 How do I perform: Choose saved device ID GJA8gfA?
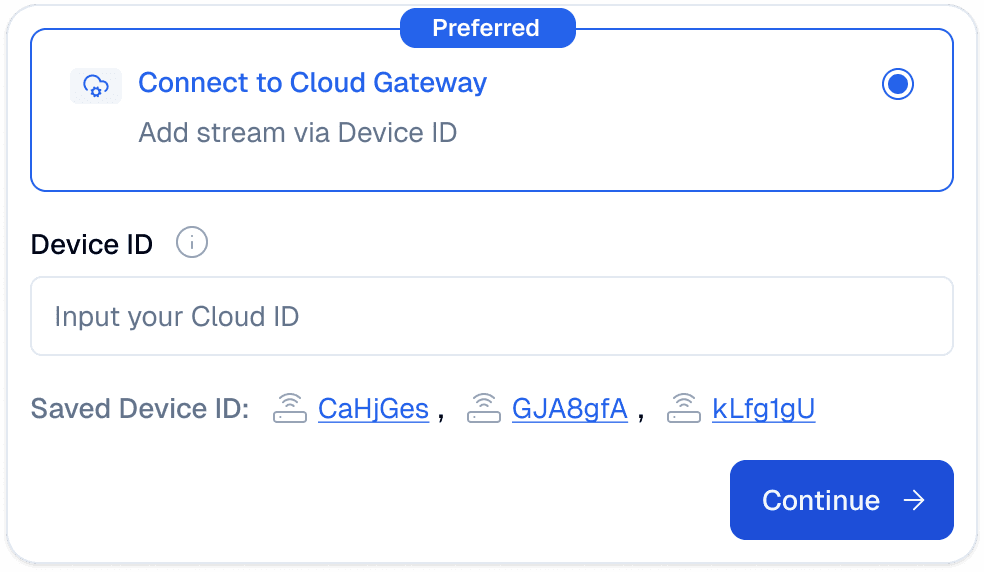pos(570,409)
